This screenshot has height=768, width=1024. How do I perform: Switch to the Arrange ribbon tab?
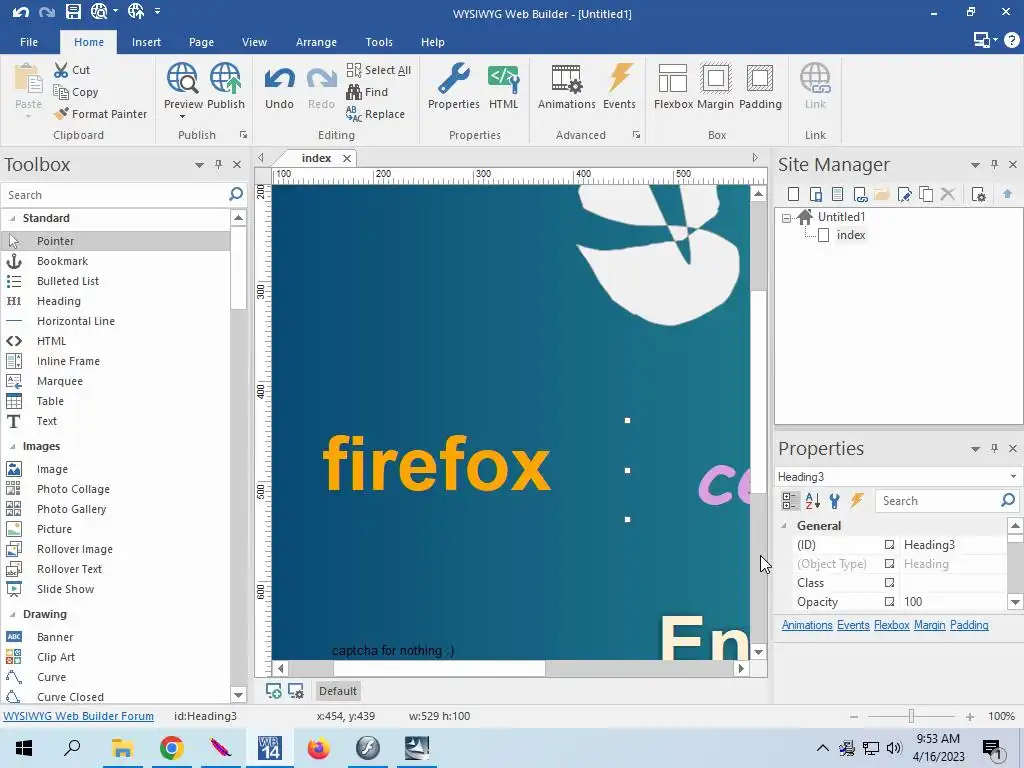316,42
